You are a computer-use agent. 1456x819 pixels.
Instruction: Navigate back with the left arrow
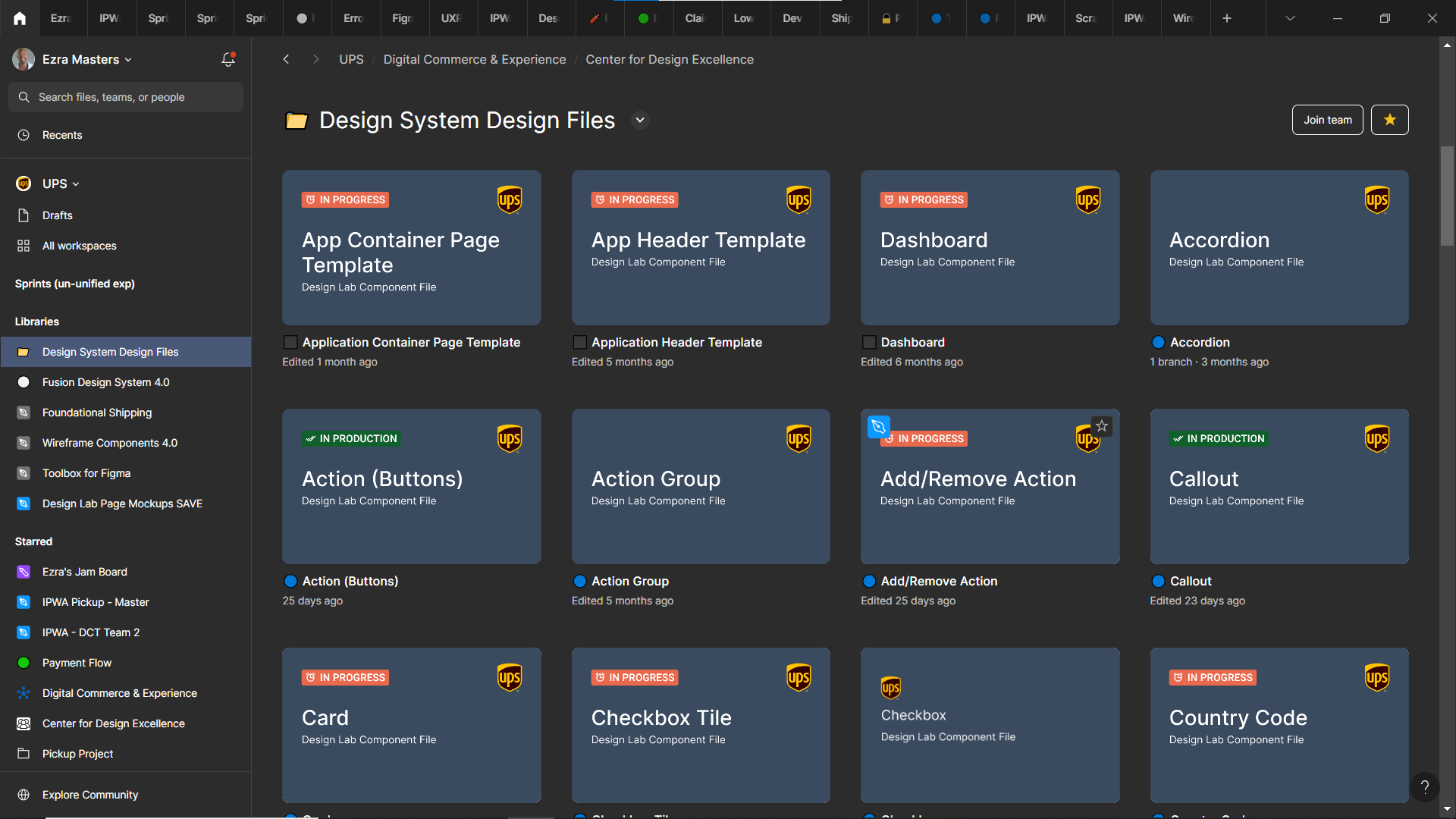[x=286, y=59]
